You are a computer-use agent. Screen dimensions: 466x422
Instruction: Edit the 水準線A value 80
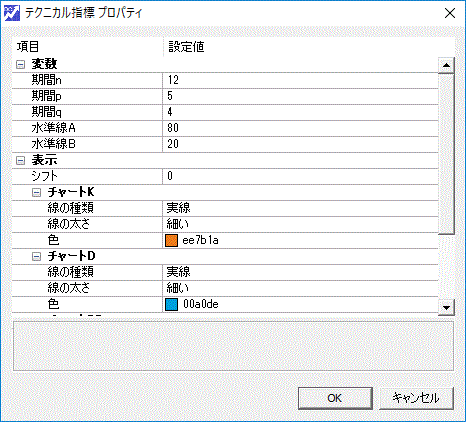[300, 128]
